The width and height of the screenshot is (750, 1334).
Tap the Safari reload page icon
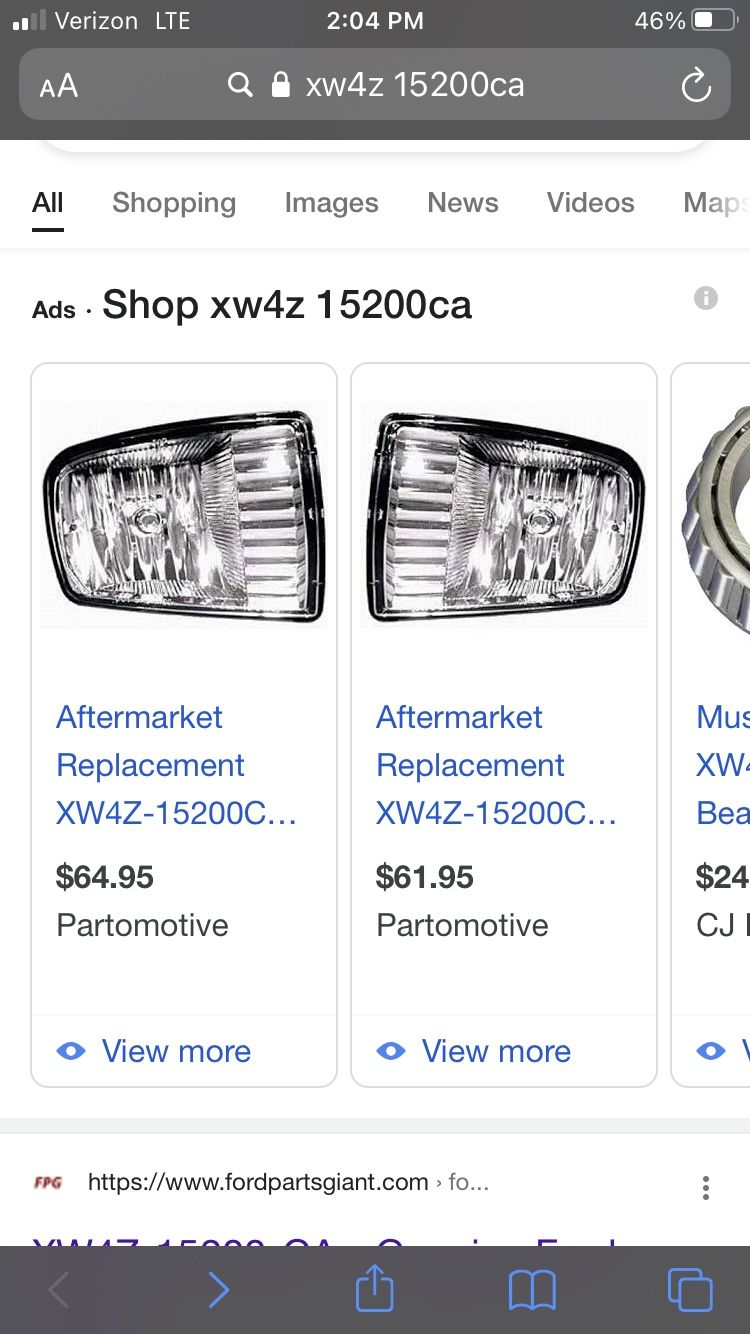click(x=696, y=86)
